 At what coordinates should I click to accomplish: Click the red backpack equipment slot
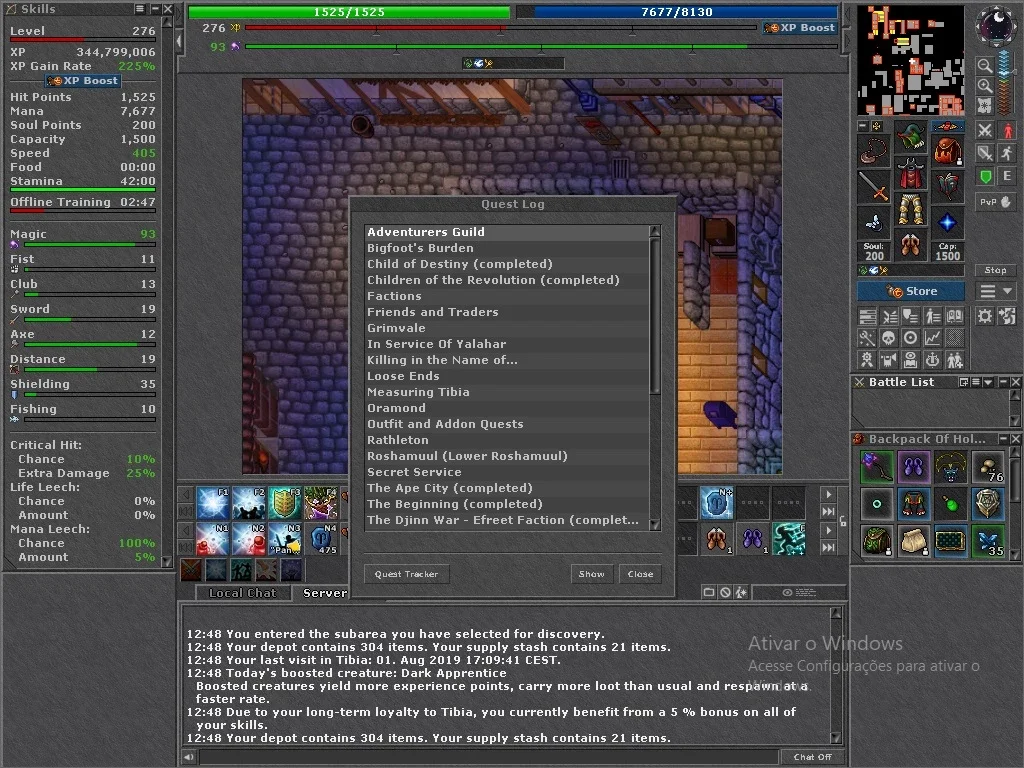tap(948, 150)
